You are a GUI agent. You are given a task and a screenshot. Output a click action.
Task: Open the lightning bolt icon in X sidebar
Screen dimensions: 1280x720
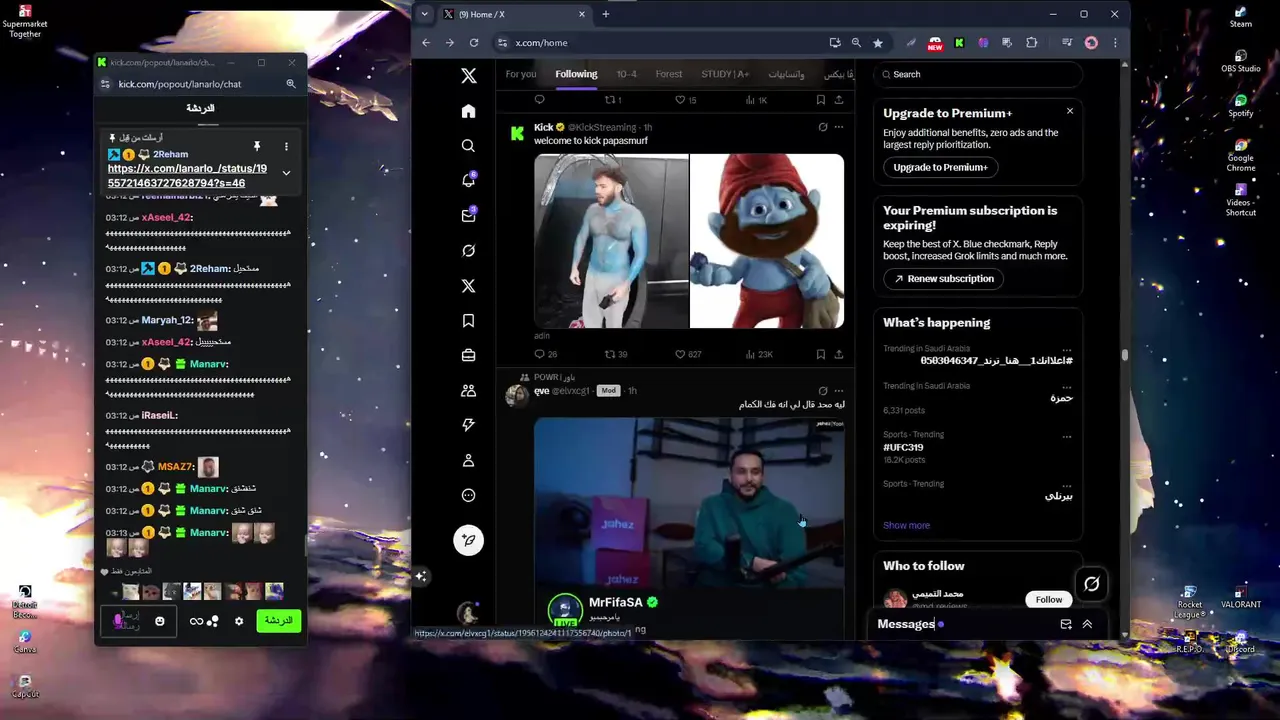click(x=468, y=425)
